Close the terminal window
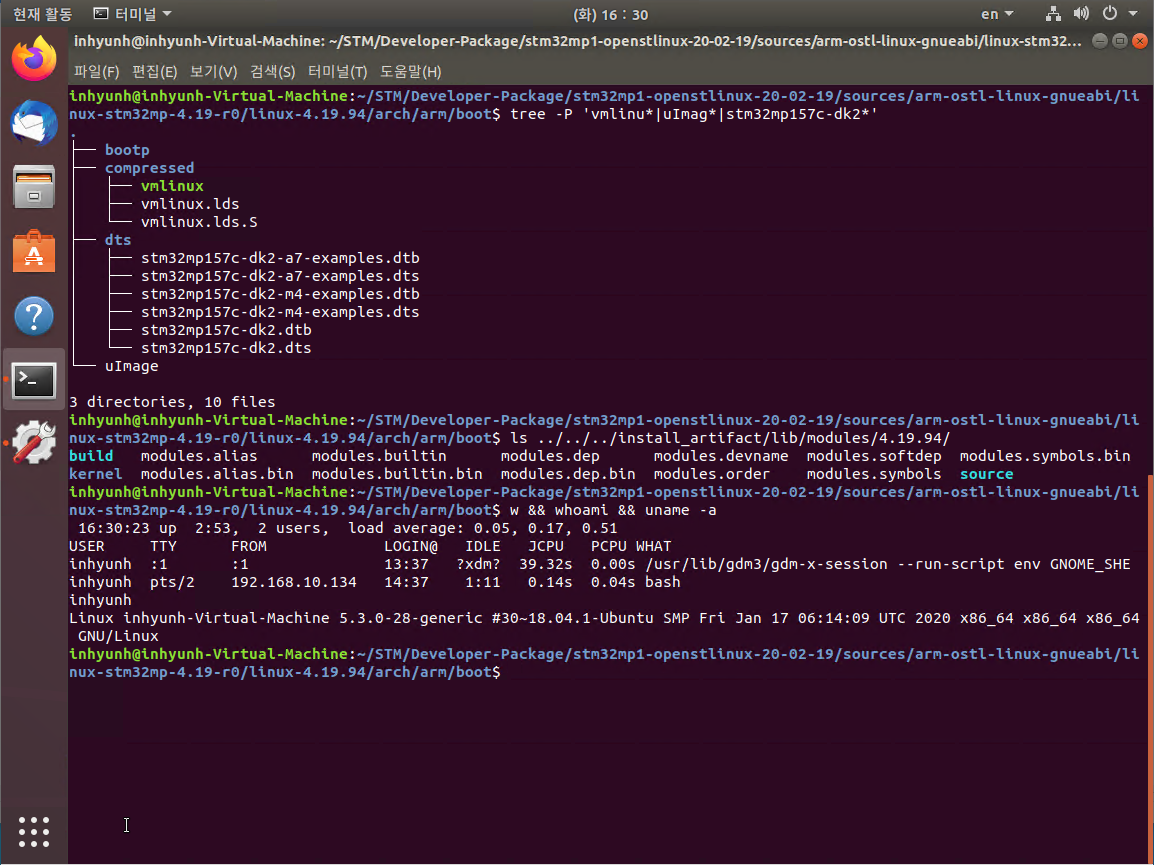Screen dimensions: 1154x865 click(x=1139, y=41)
